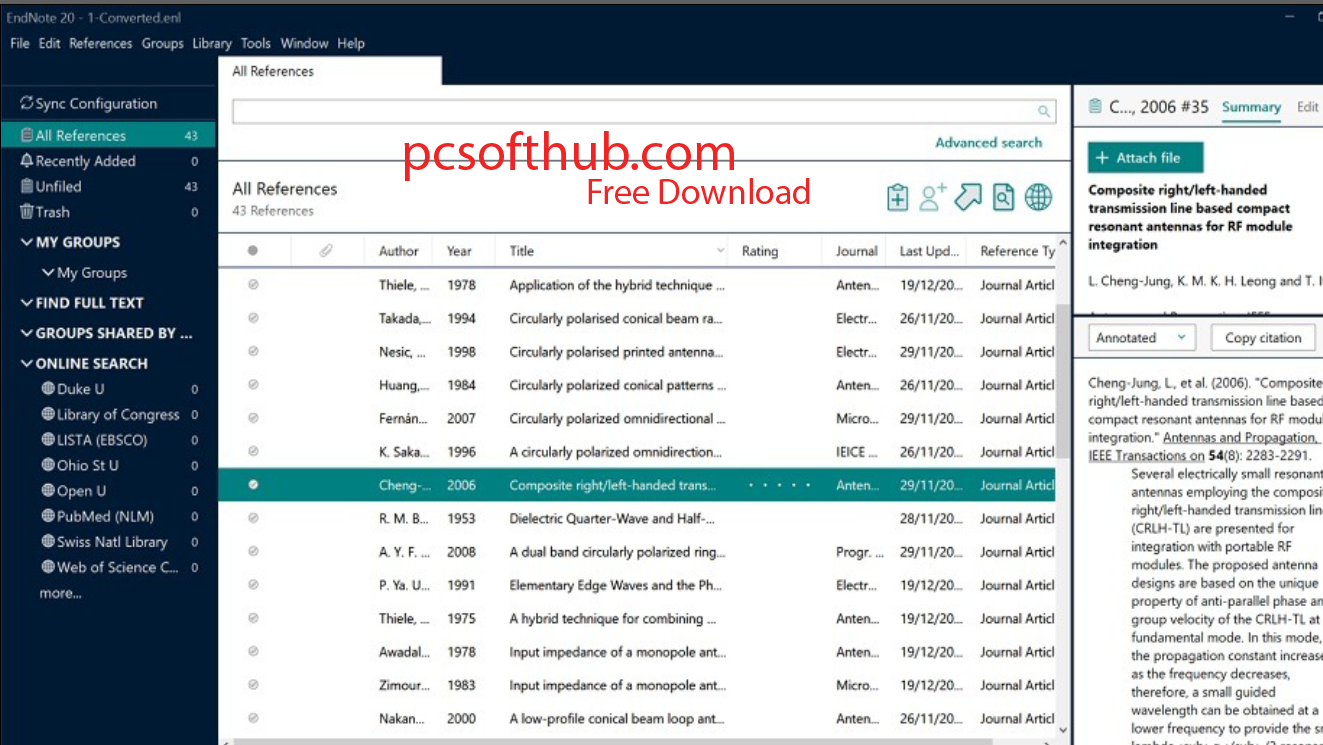Switch to the Edit tab in reference panel
1323x745 pixels.
(x=1308, y=107)
